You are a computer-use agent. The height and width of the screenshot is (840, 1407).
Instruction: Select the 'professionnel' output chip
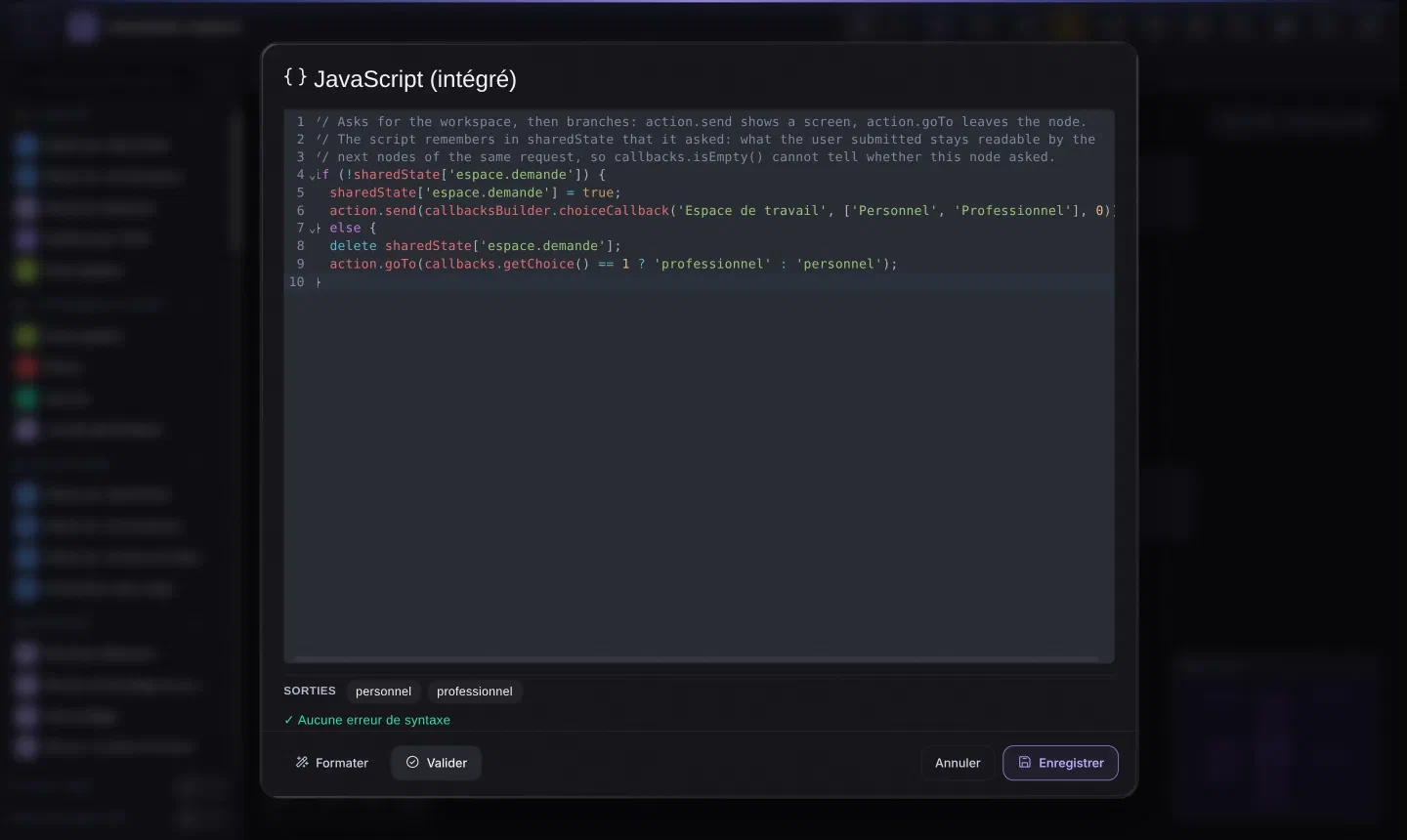click(x=474, y=692)
